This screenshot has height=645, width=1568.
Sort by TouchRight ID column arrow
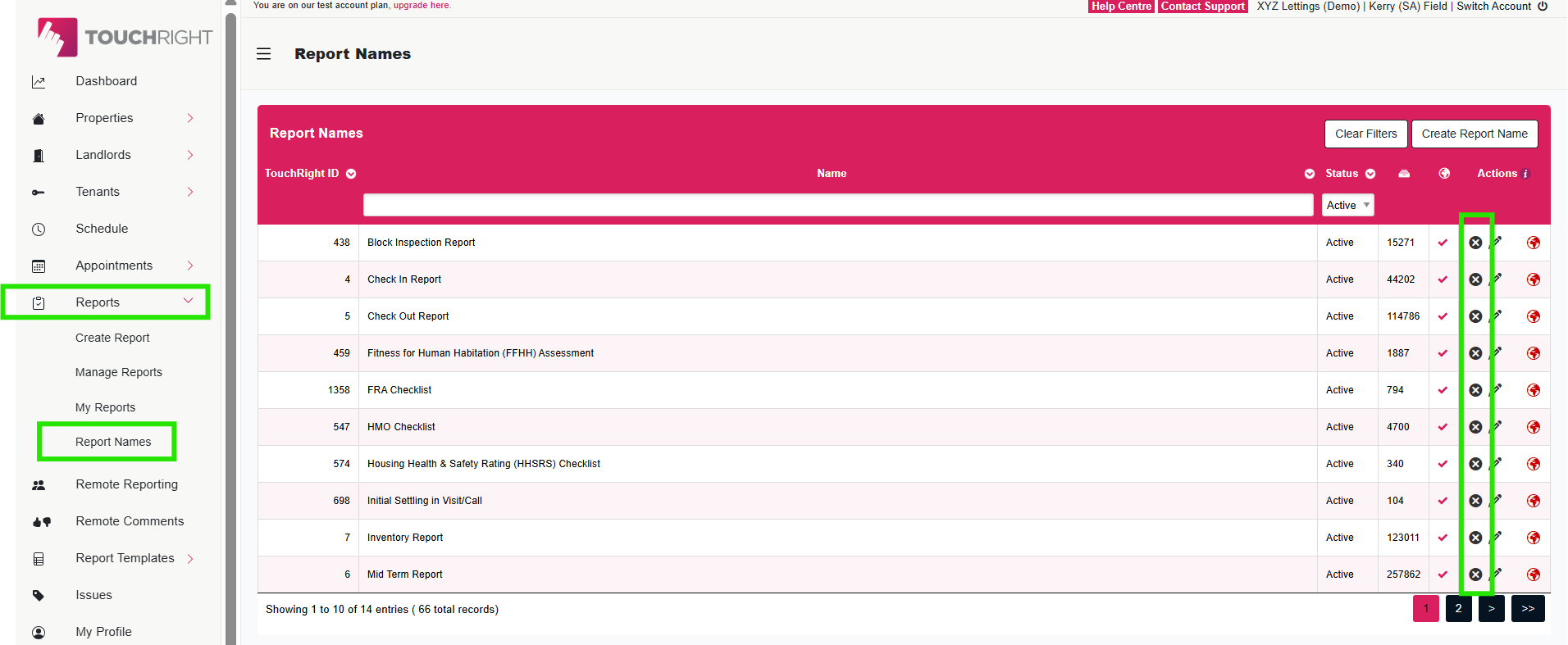pyautogui.click(x=351, y=174)
